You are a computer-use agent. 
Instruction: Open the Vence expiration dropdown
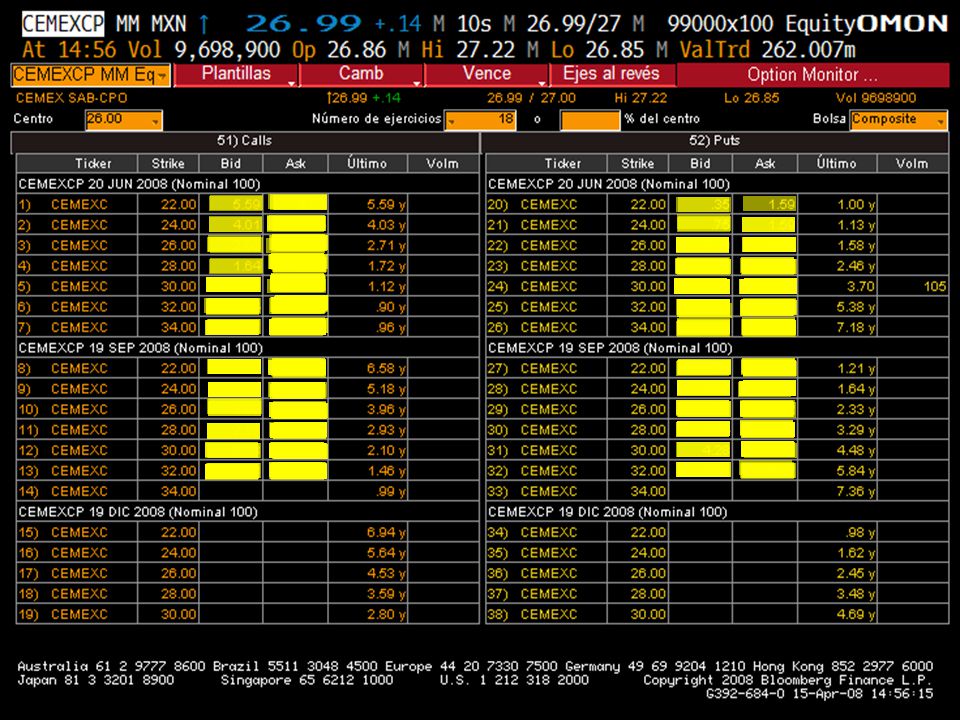pyautogui.click(x=487, y=75)
